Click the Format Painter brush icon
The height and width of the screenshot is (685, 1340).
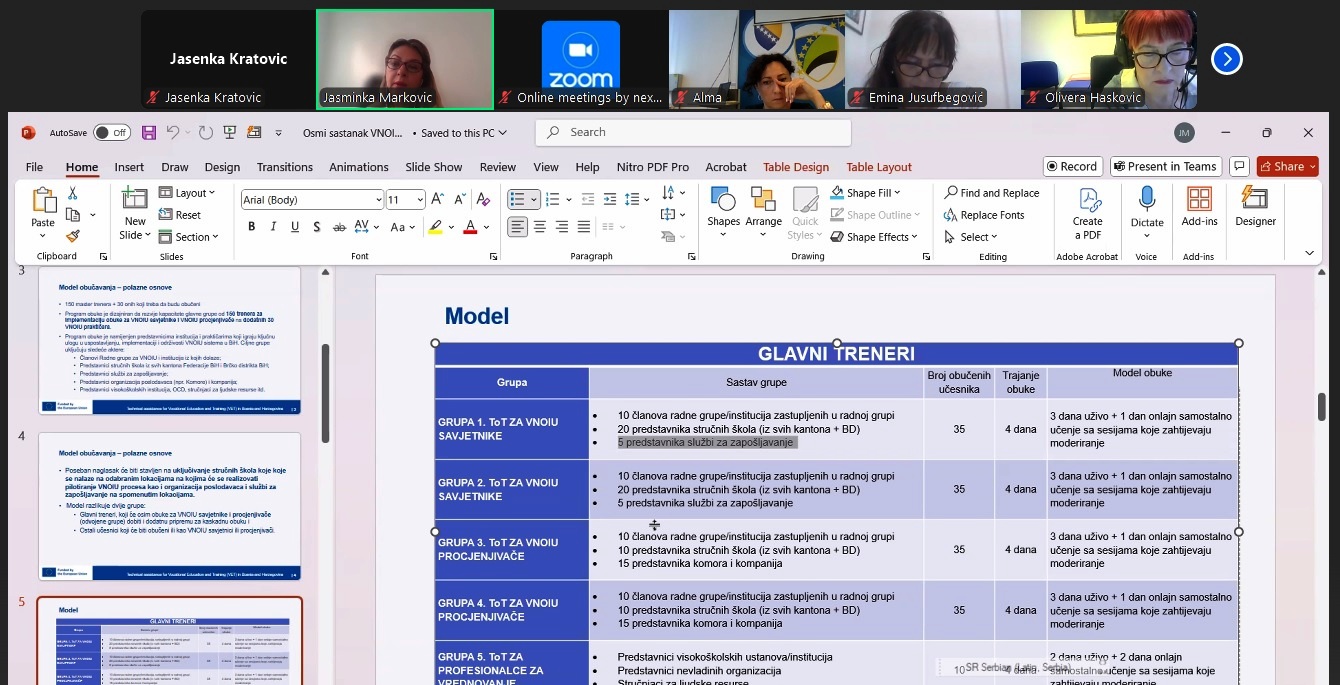point(73,237)
